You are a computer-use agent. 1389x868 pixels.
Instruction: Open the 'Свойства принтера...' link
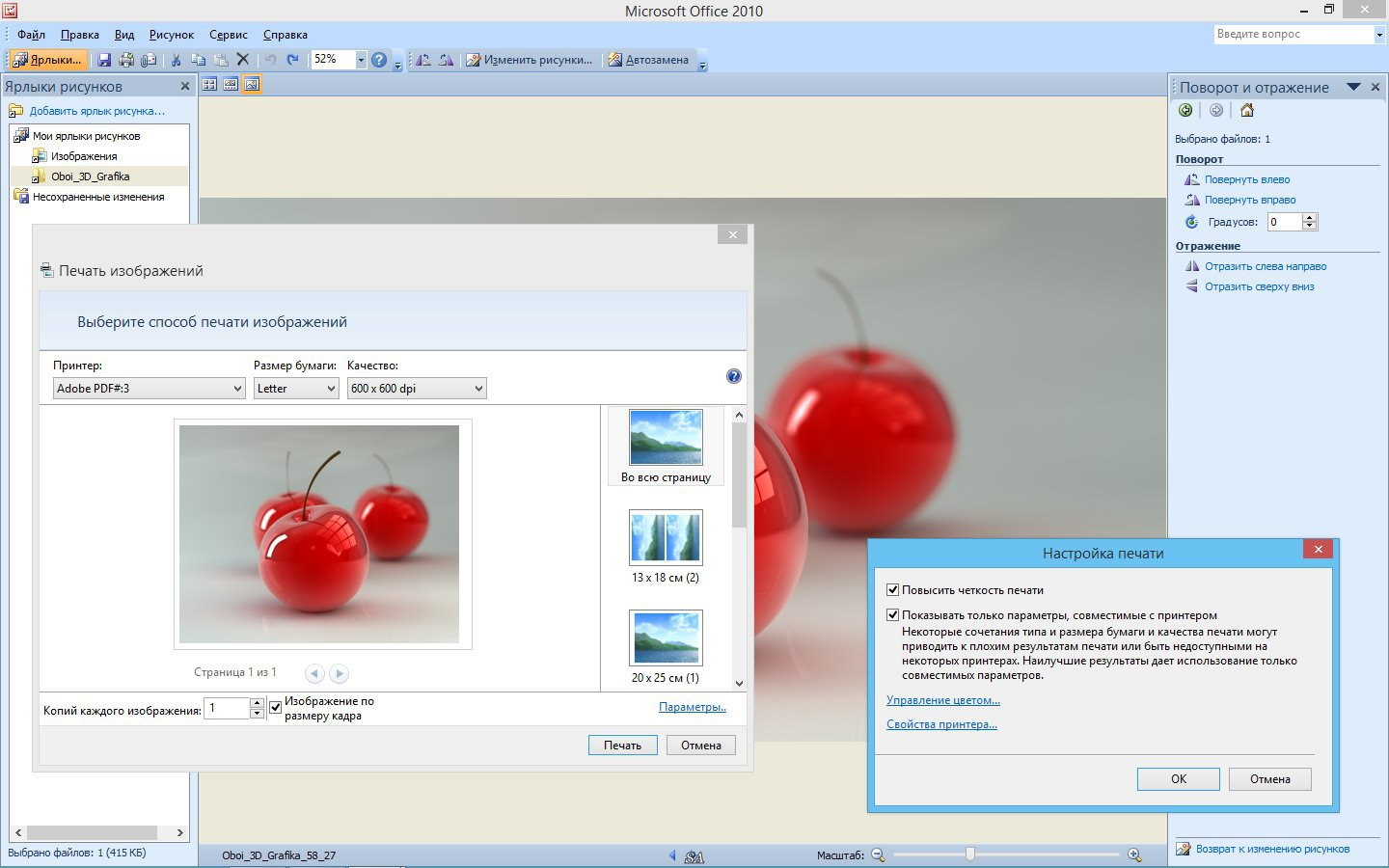pos(941,724)
